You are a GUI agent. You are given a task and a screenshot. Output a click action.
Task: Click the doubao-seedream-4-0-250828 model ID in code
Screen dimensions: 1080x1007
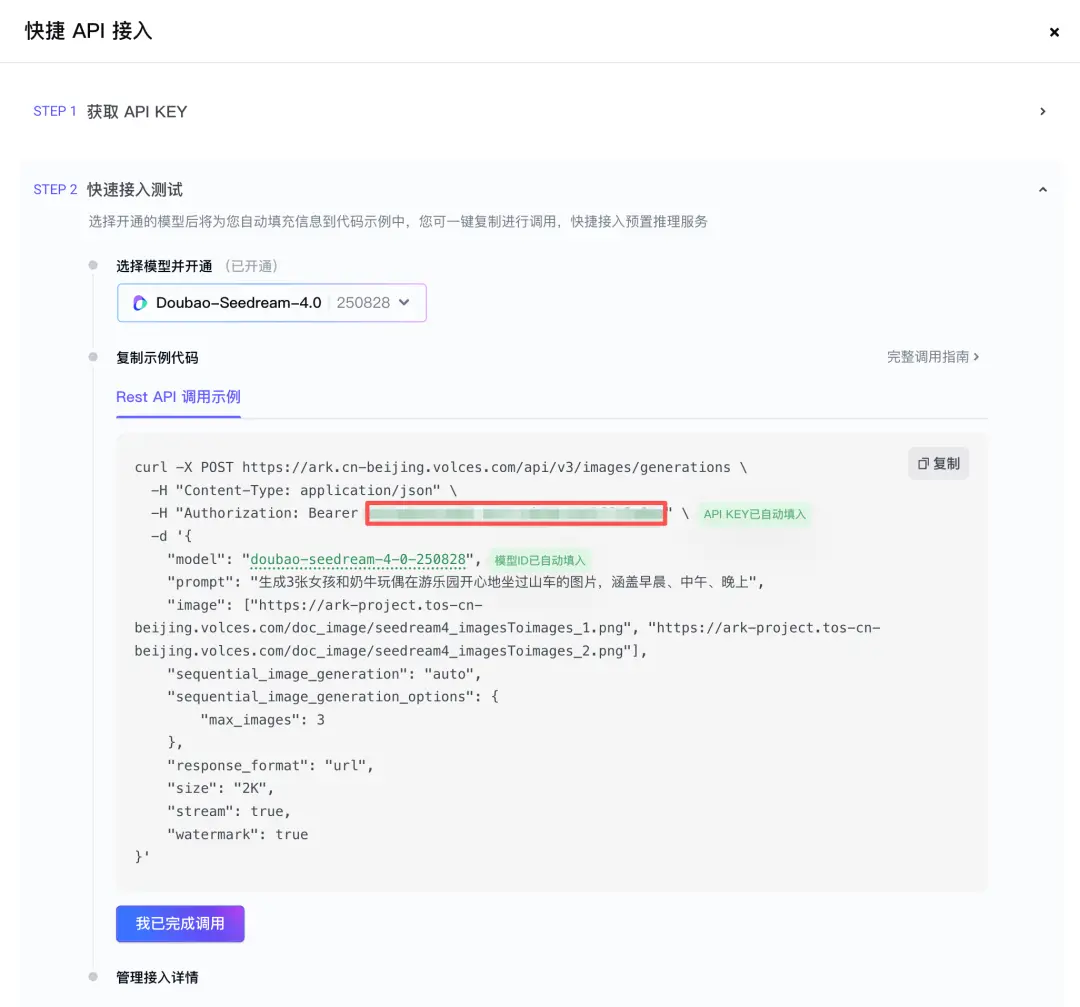358,559
